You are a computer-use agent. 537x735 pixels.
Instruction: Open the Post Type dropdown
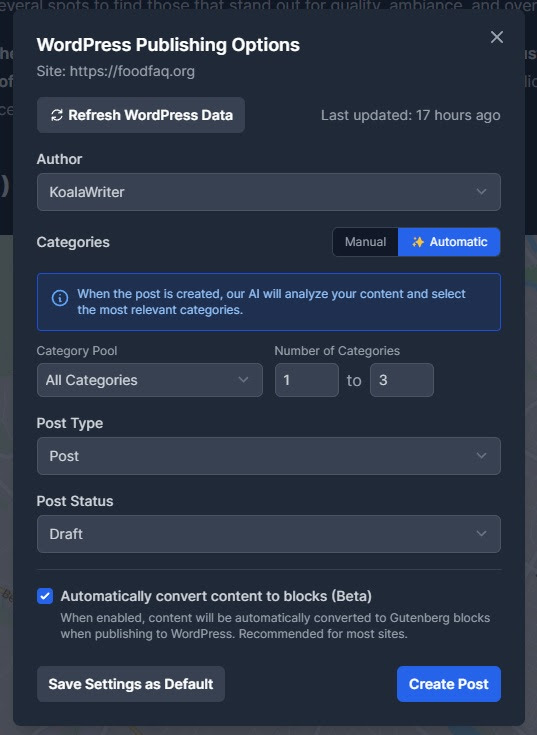click(268, 456)
